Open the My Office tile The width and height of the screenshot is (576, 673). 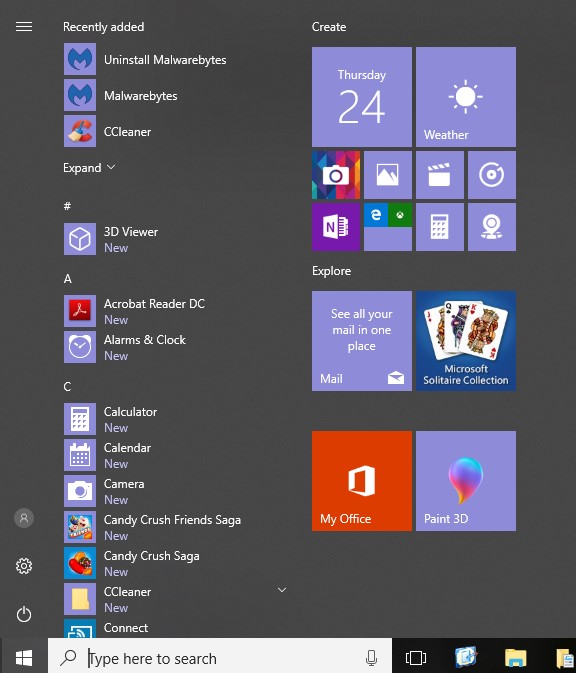coord(362,481)
